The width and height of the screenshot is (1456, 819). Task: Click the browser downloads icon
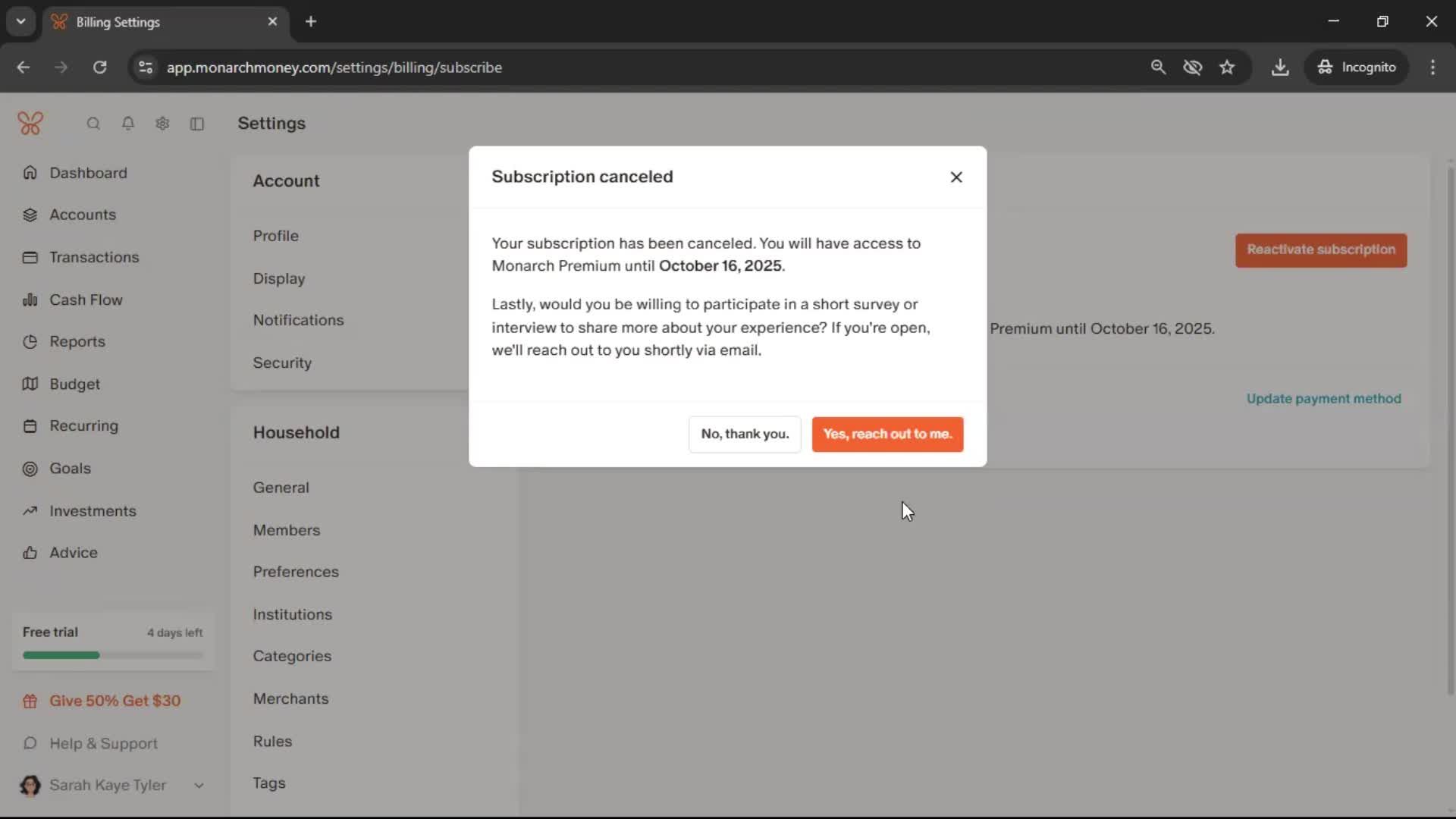pyautogui.click(x=1280, y=67)
